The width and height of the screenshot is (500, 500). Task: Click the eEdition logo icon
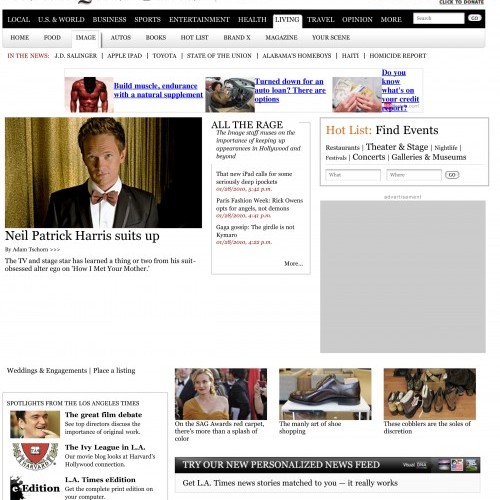(35, 488)
